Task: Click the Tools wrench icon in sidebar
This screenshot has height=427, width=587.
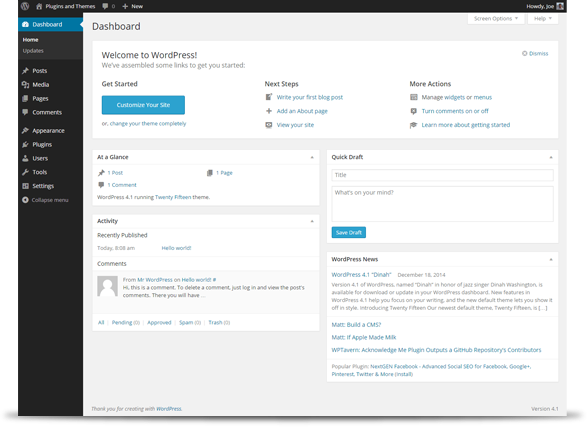Action: click(x=25, y=172)
